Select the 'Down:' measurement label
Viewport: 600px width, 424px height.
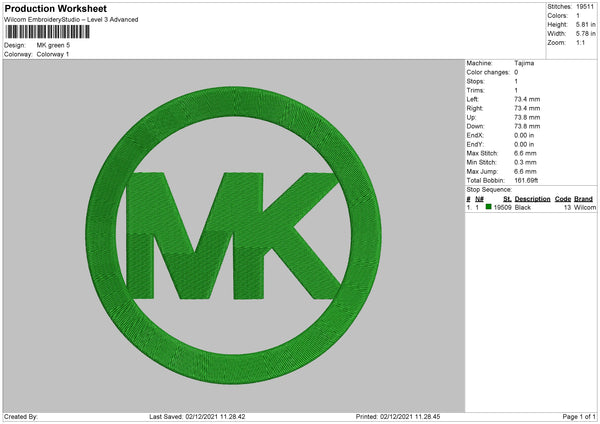pyautogui.click(x=475, y=126)
